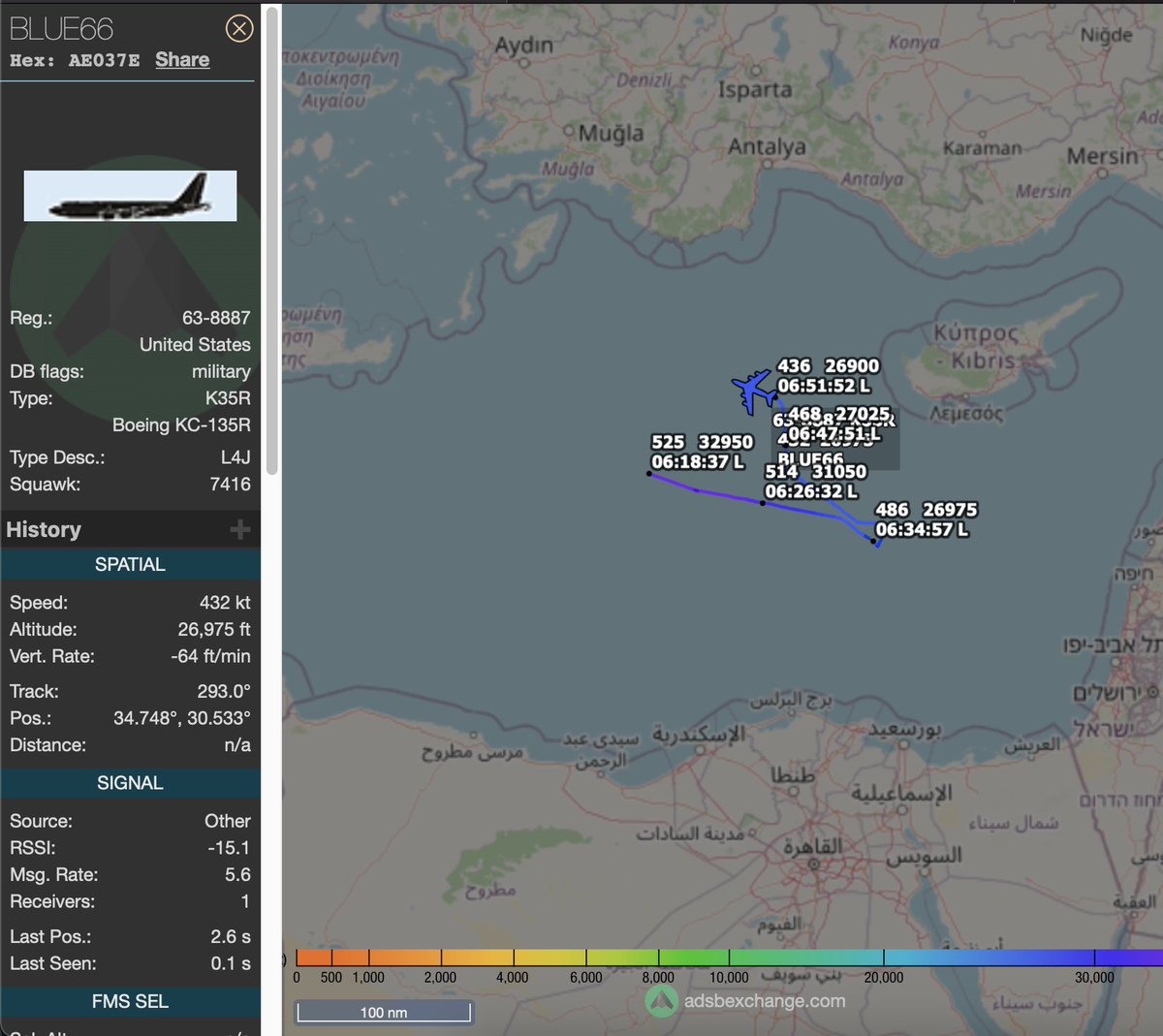Click the Muğla city label on the map
Image resolution: width=1163 pixels, height=1036 pixels.
coord(611,134)
